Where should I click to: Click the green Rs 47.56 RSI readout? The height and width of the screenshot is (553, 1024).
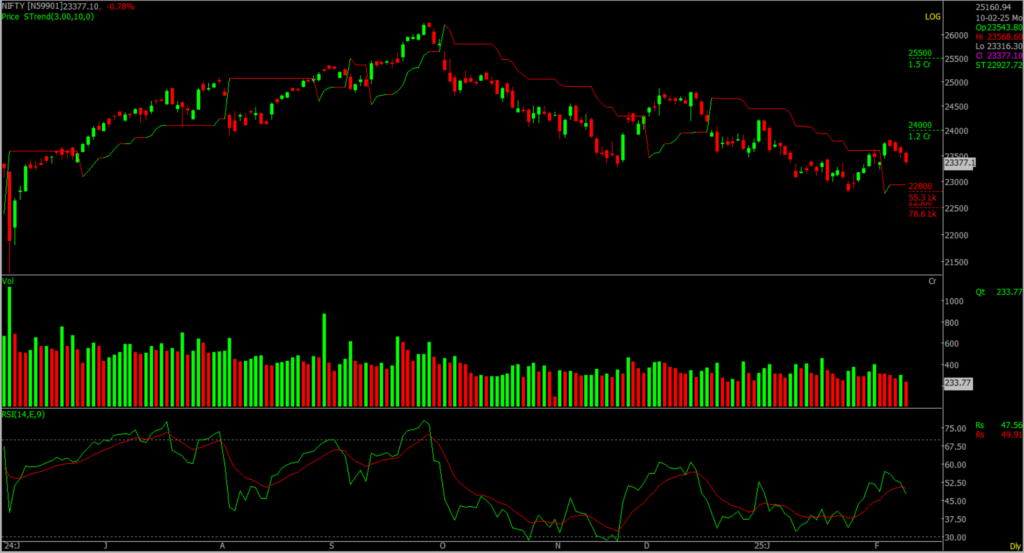tap(991, 425)
